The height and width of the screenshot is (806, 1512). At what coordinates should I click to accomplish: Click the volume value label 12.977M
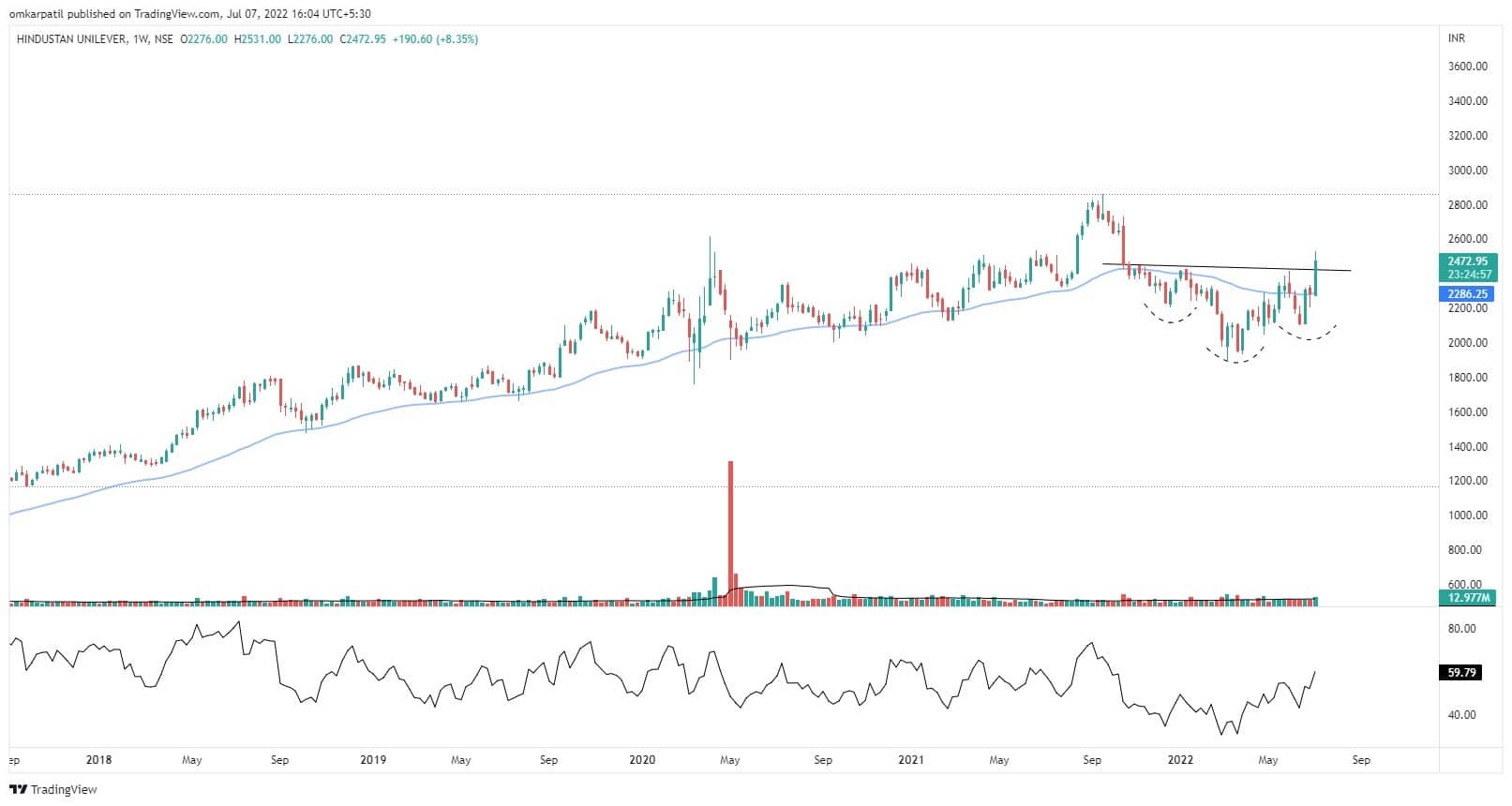[x=1467, y=597]
